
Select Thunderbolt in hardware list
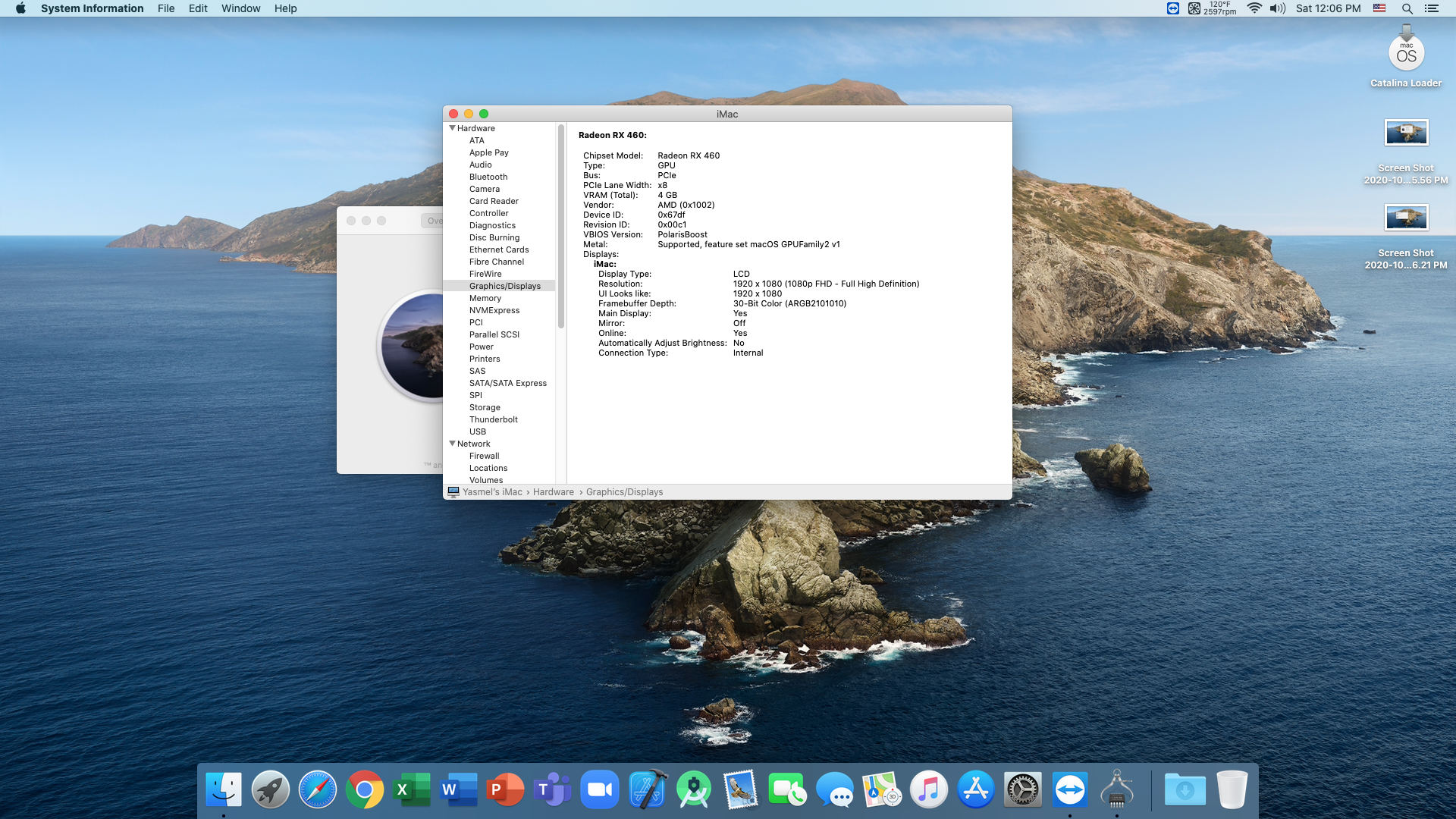493,419
